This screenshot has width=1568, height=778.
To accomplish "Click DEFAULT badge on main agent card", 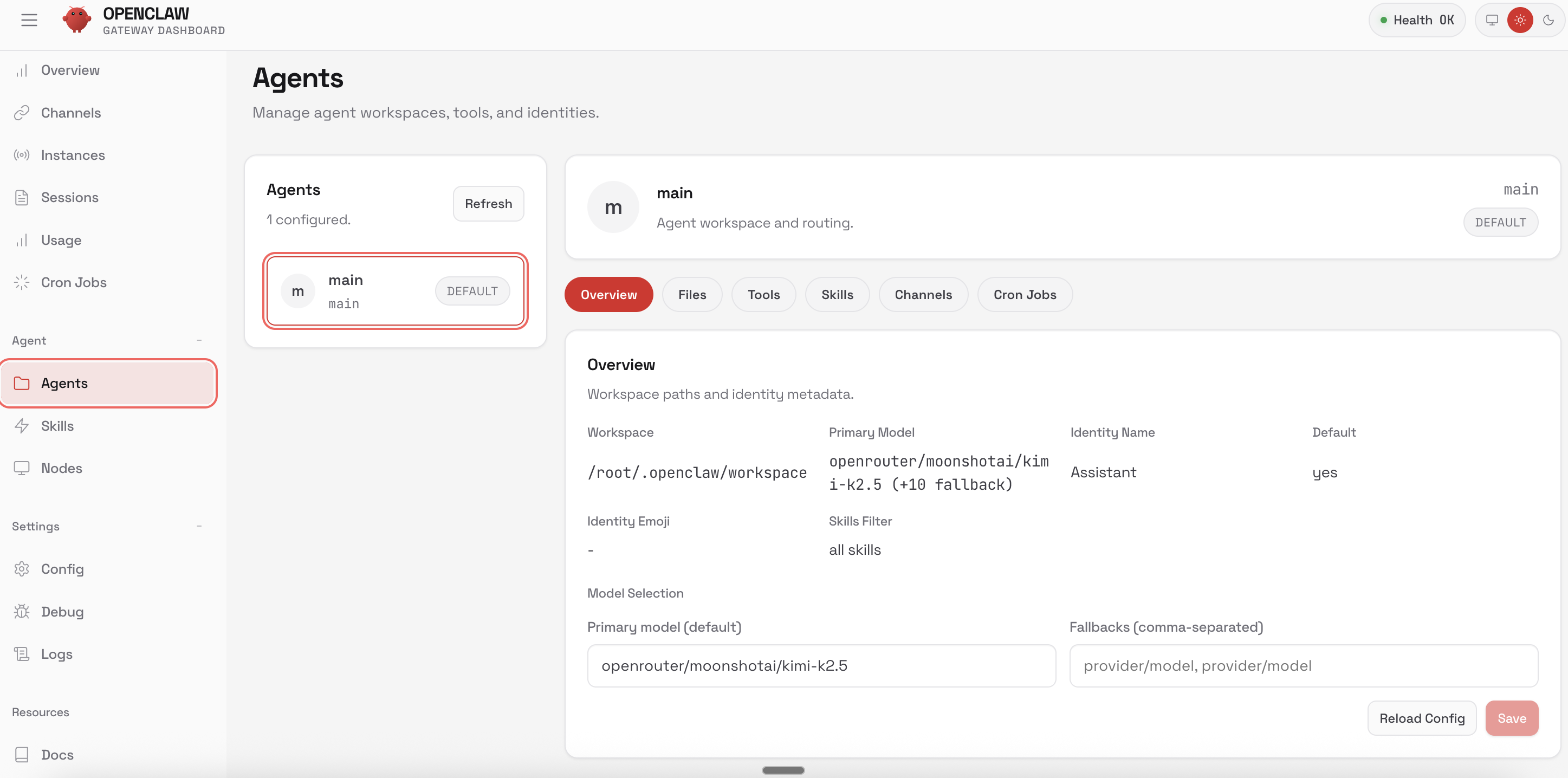I will click(472, 291).
